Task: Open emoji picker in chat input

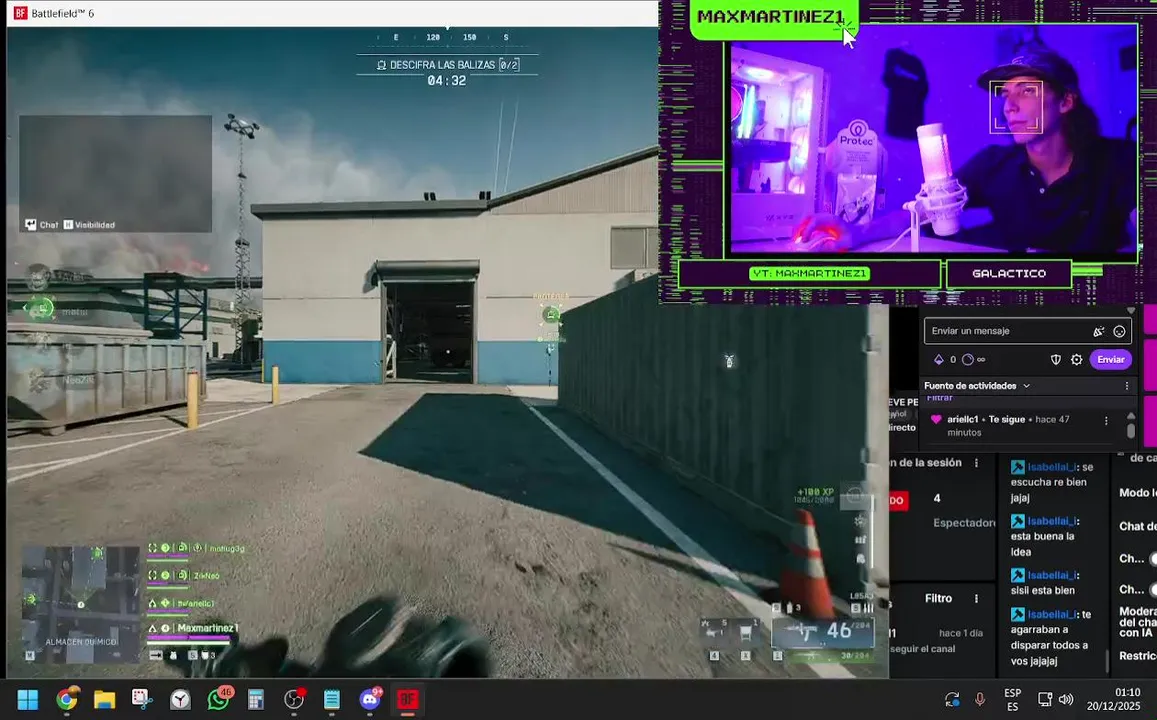Action: tap(1119, 331)
